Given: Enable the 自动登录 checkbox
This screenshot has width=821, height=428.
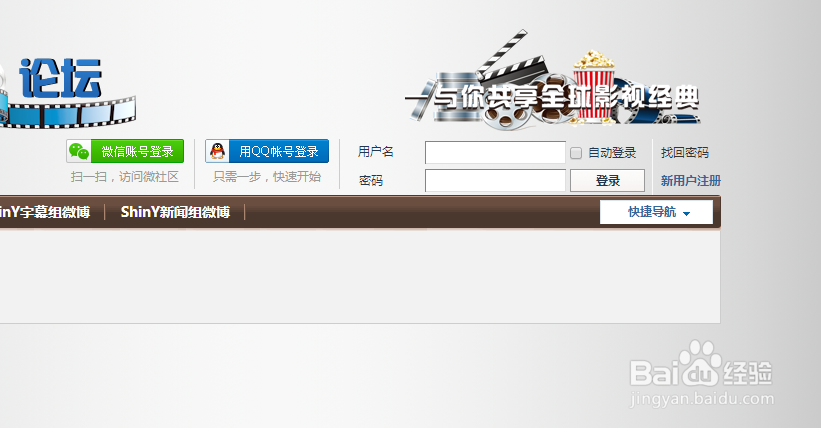Looking at the screenshot, I should (576, 153).
